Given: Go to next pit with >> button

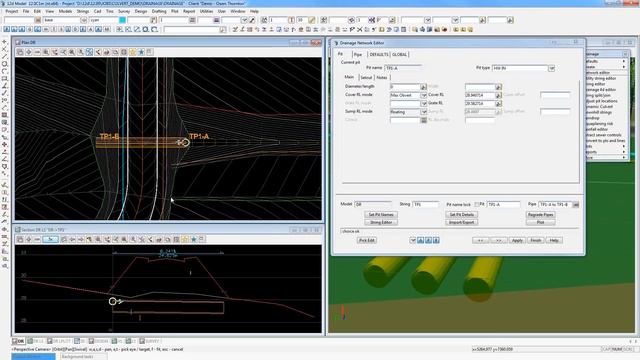Looking at the screenshot, I should click(499, 240).
